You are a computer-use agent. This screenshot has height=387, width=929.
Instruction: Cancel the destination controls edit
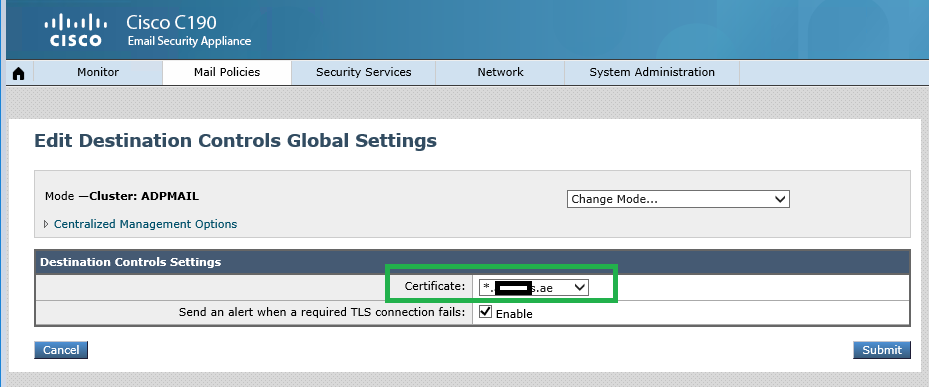[x=61, y=350]
